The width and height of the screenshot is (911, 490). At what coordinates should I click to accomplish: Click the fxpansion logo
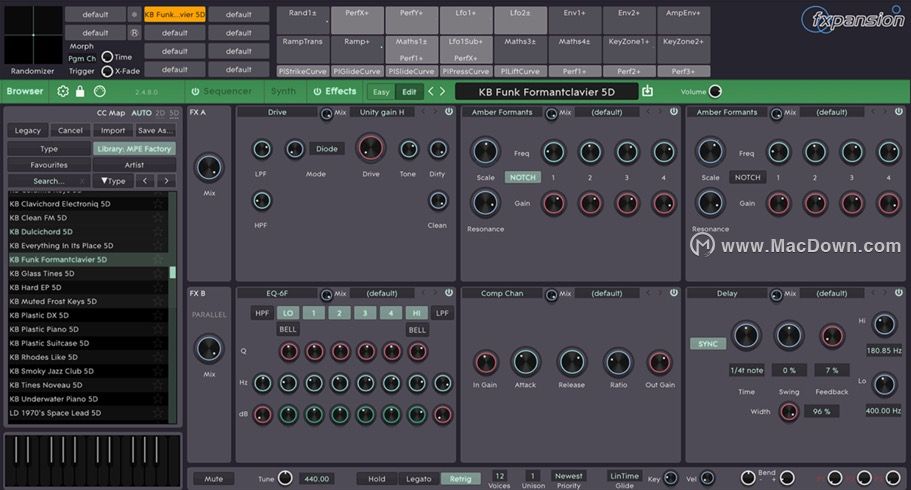[852, 20]
